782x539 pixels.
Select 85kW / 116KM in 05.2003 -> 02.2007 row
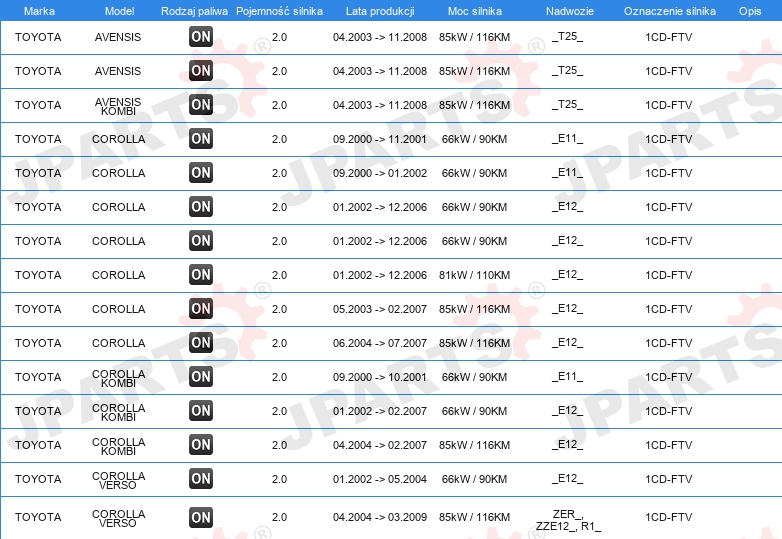coord(474,309)
